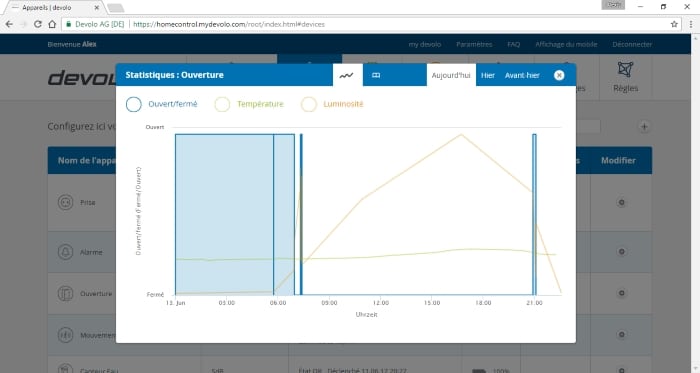The image size is (700, 373).
Task: Click the 12:00 time axis label
Action: click(x=380, y=303)
